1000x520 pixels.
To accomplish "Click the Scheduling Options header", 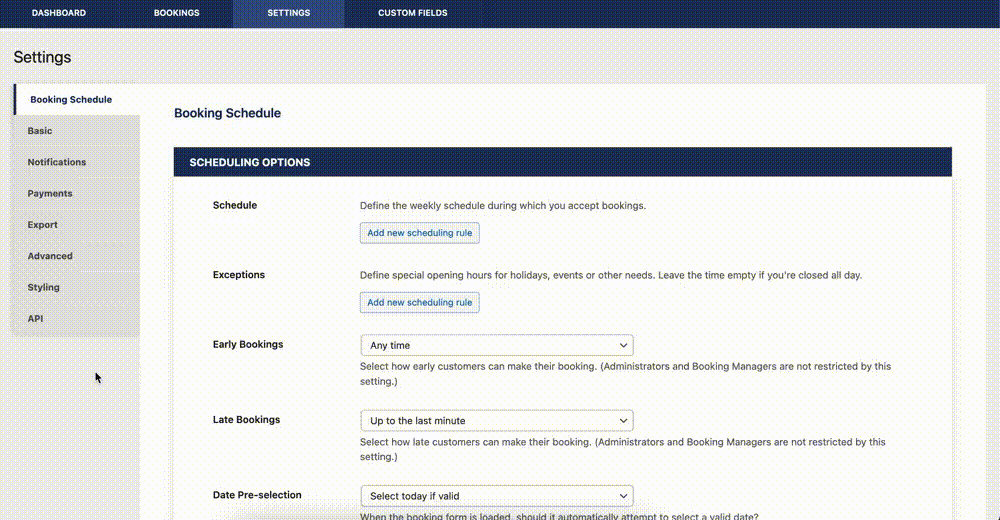I will (562, 162).
